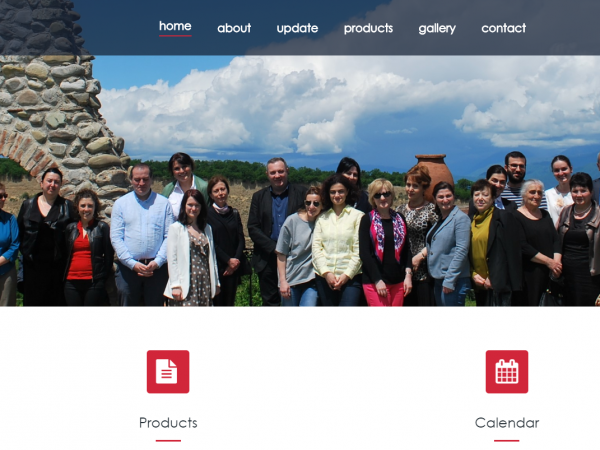Click the dark stones at the header's left corner
The width and height of the screenshot is (600, 450).
point(40,27)
